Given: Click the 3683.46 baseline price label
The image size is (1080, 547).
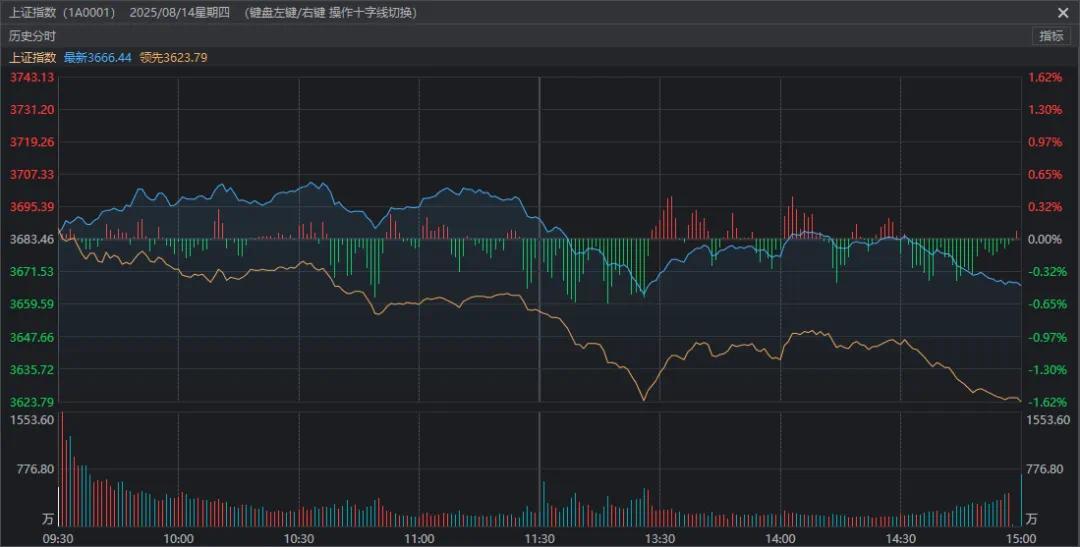Looking at the screenshot, I should [x=32, y=239].
